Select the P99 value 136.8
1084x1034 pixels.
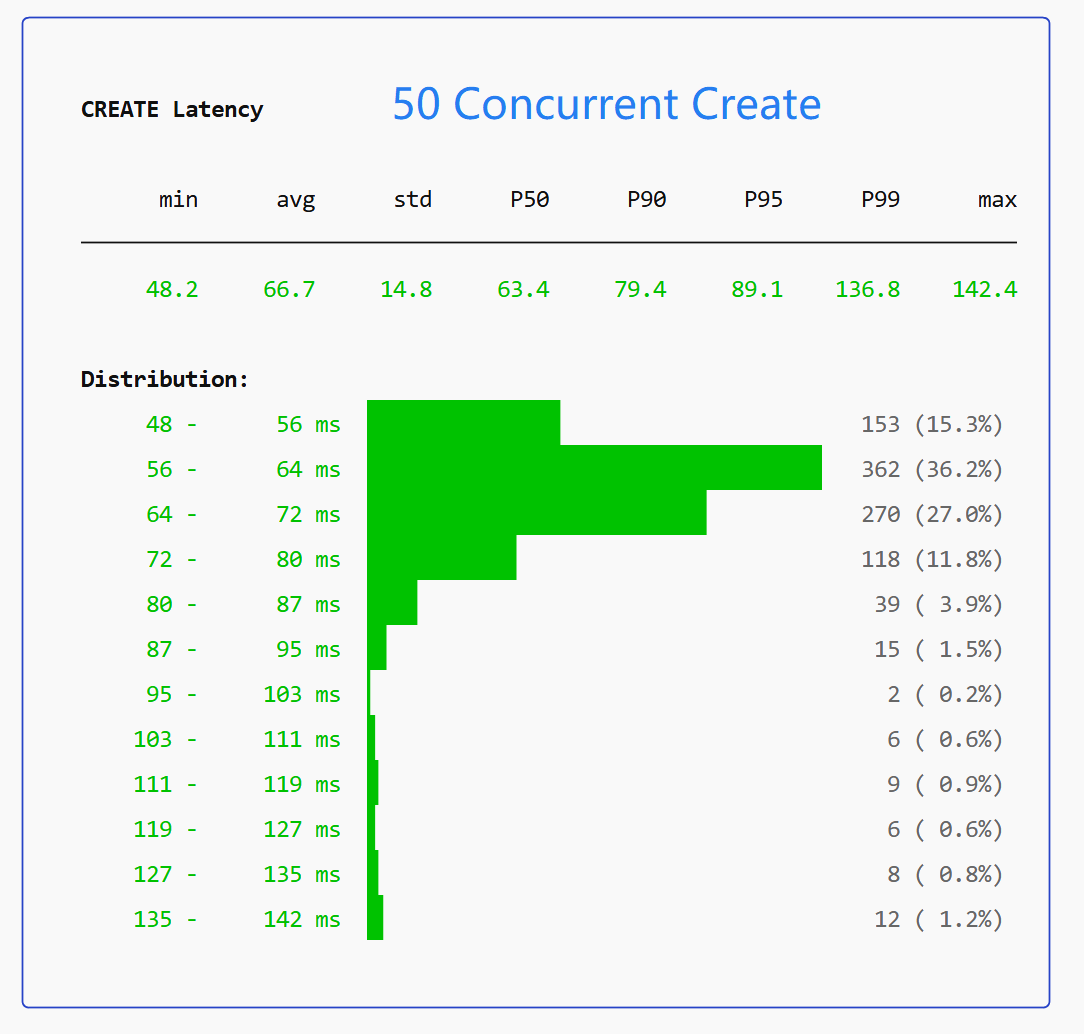(868, 289)
